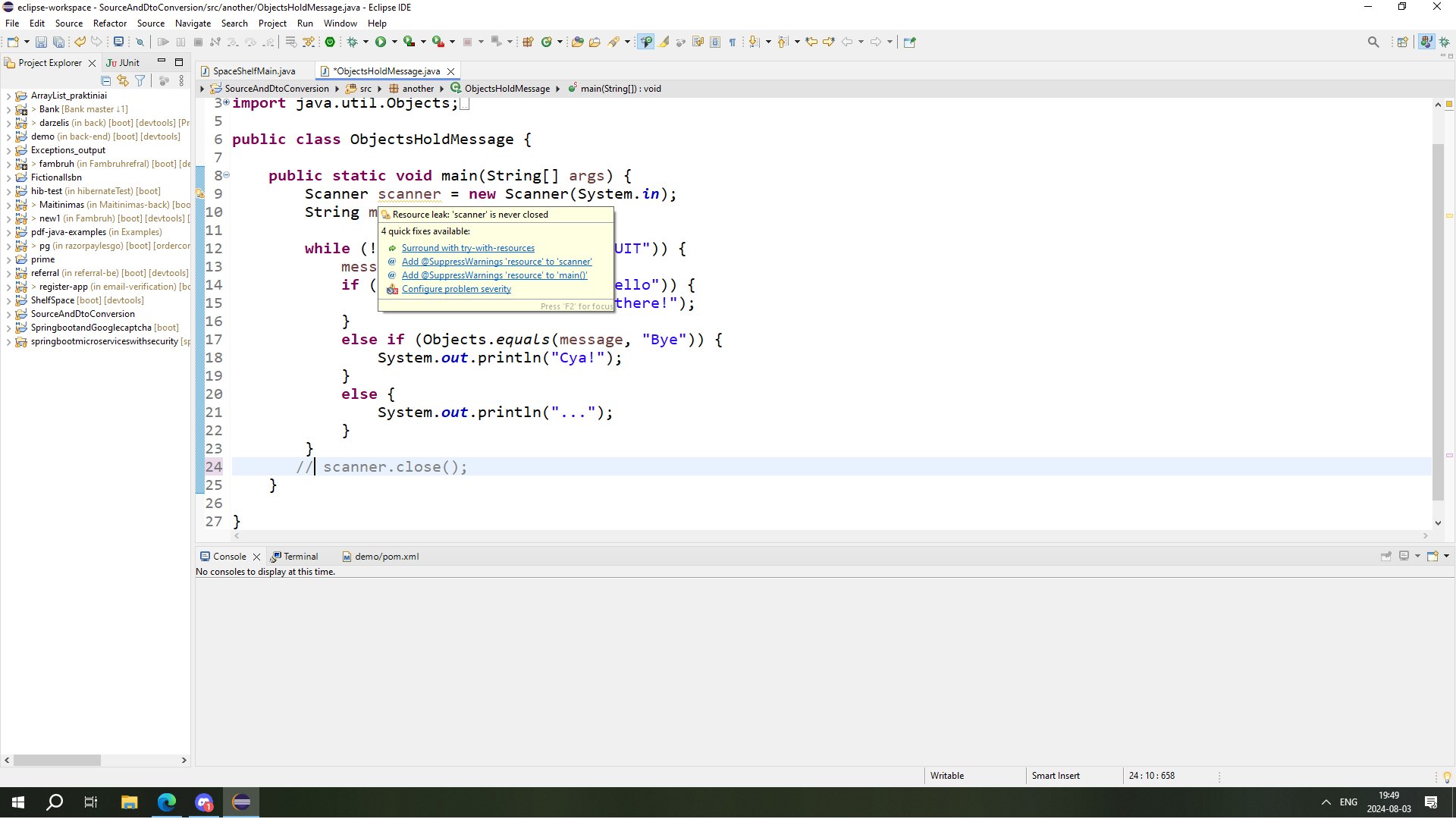Screen dimensions: 1456x819
Task: Open the Run button dropdown arrow
Action: coord(394,42)
